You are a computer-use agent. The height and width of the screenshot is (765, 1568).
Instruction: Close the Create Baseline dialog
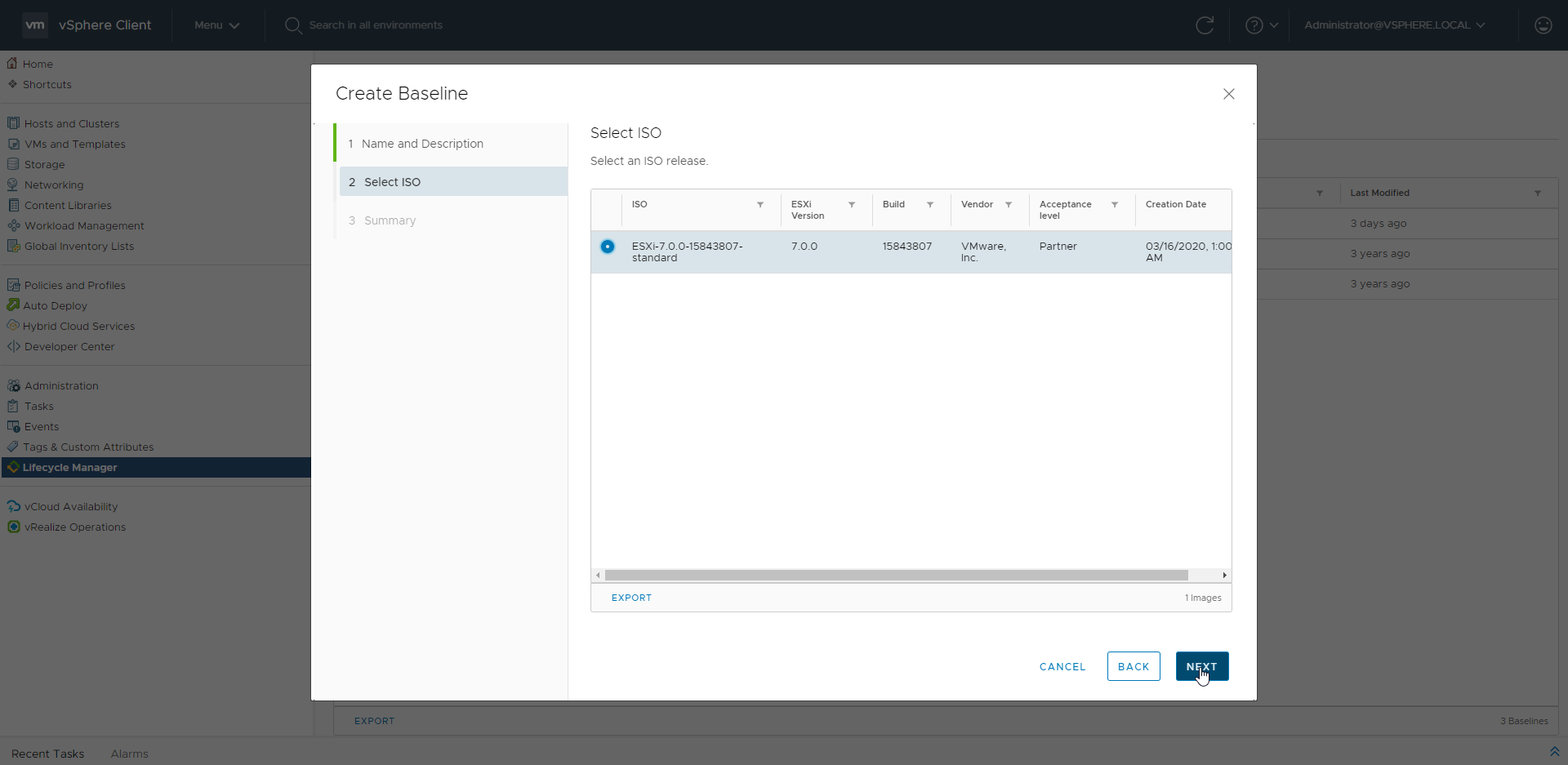1228,94
